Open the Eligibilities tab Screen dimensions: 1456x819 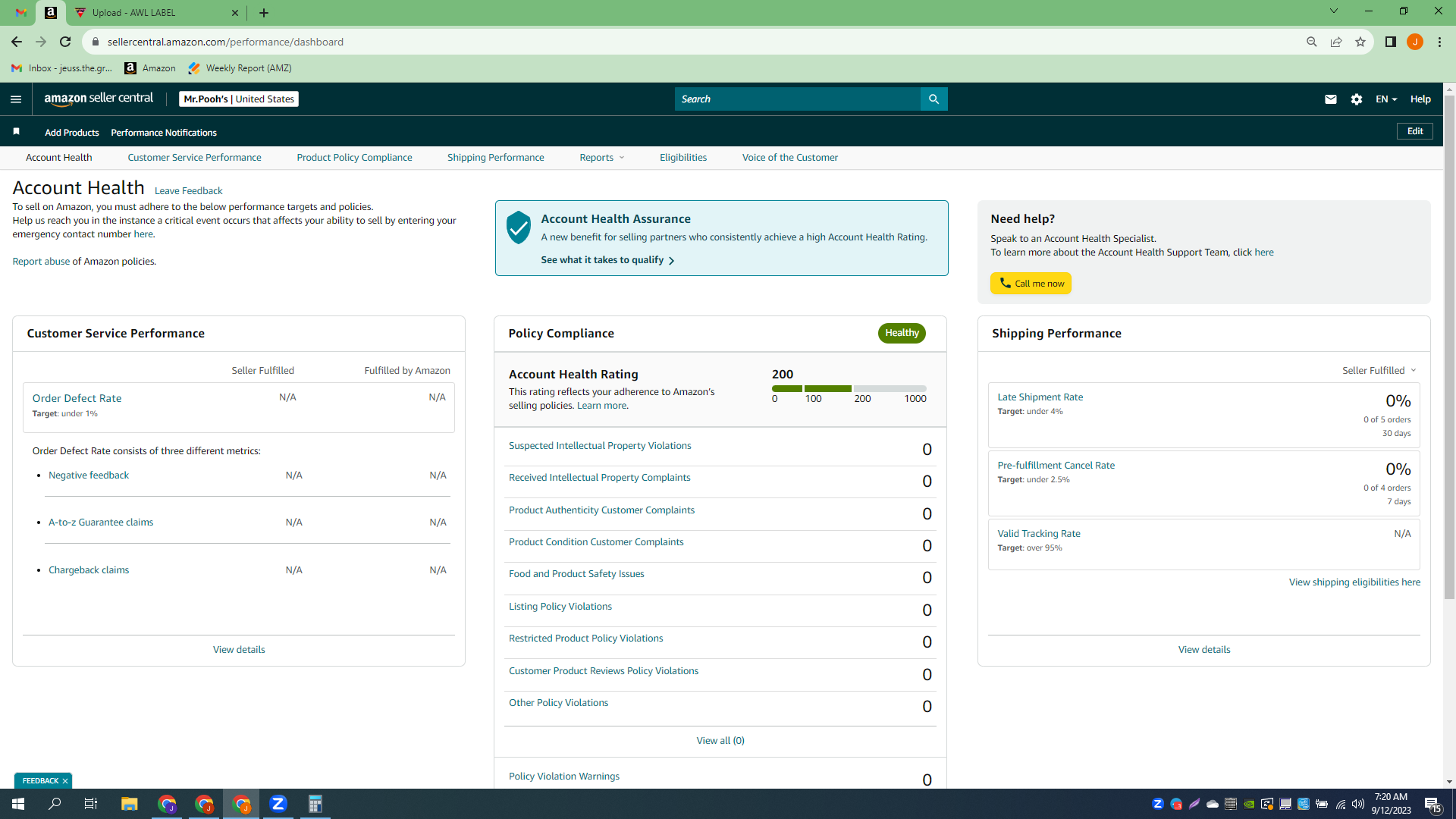tap(683, 158)
